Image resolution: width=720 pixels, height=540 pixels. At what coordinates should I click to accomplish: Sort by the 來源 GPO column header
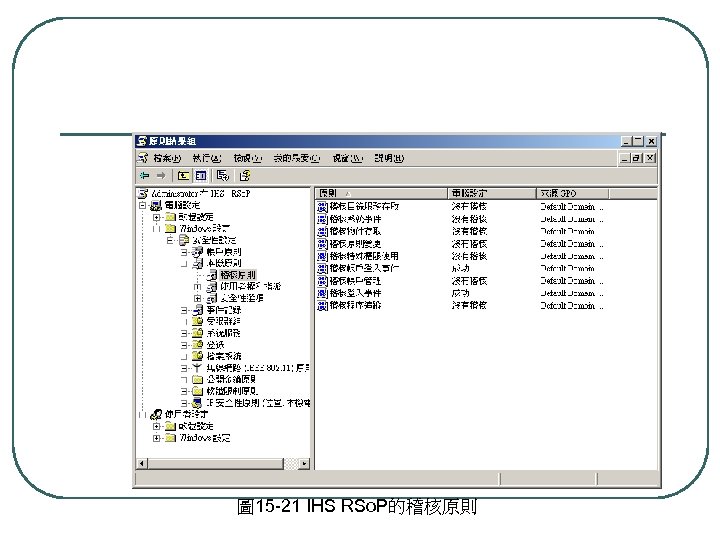572,193
